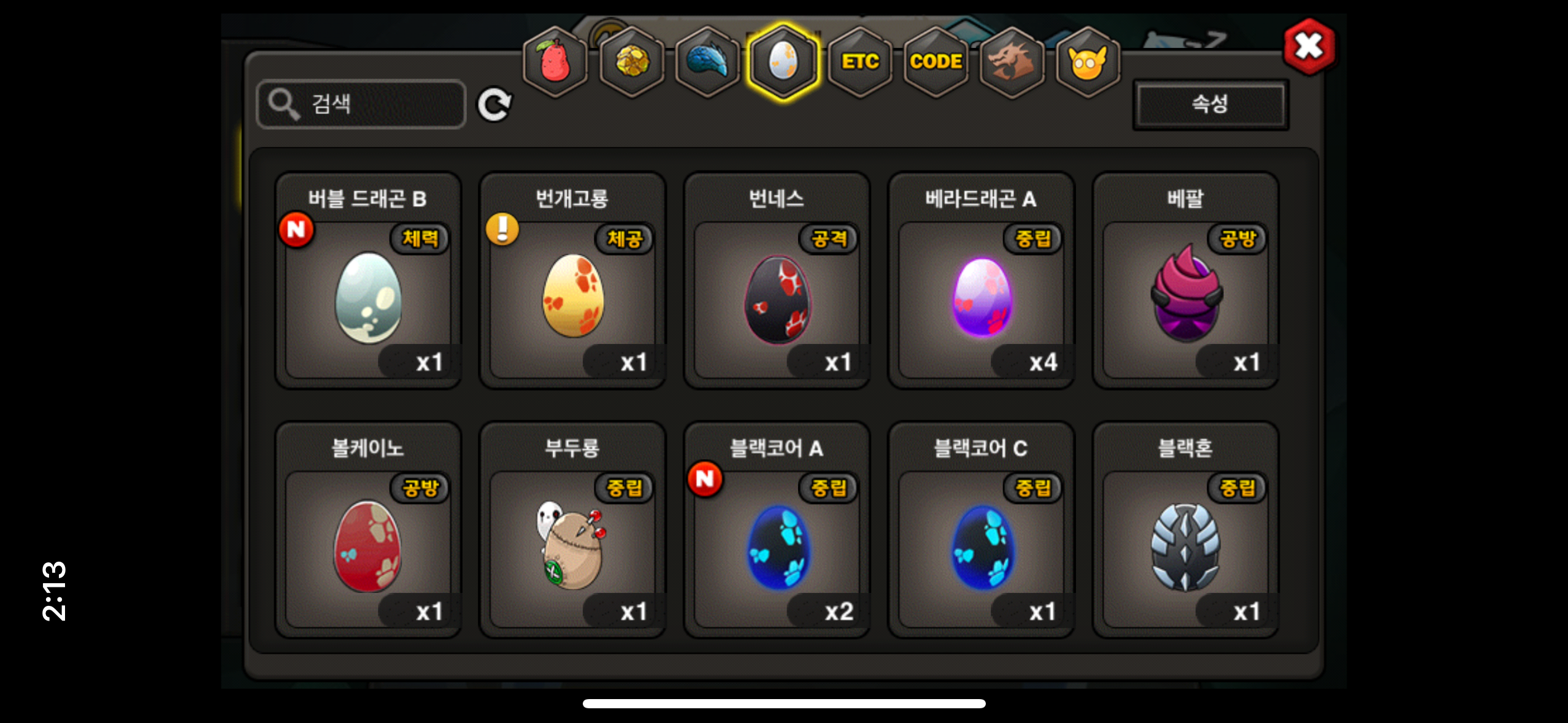Image resolution: width=1568 pixels, height=723 pixels.
Task: Select the 번개고룡 egg with alert
Action: [572, 280]
